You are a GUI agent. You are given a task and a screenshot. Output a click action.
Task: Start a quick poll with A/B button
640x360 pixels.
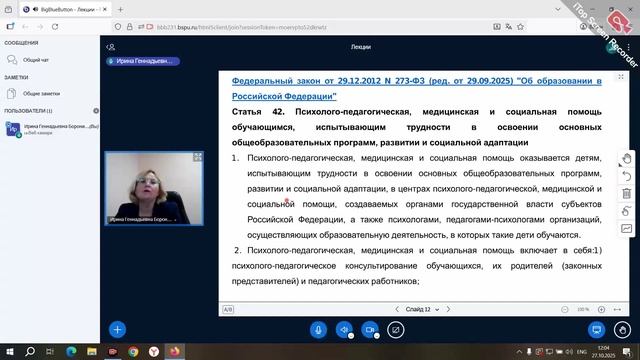(x=228, y=309)
